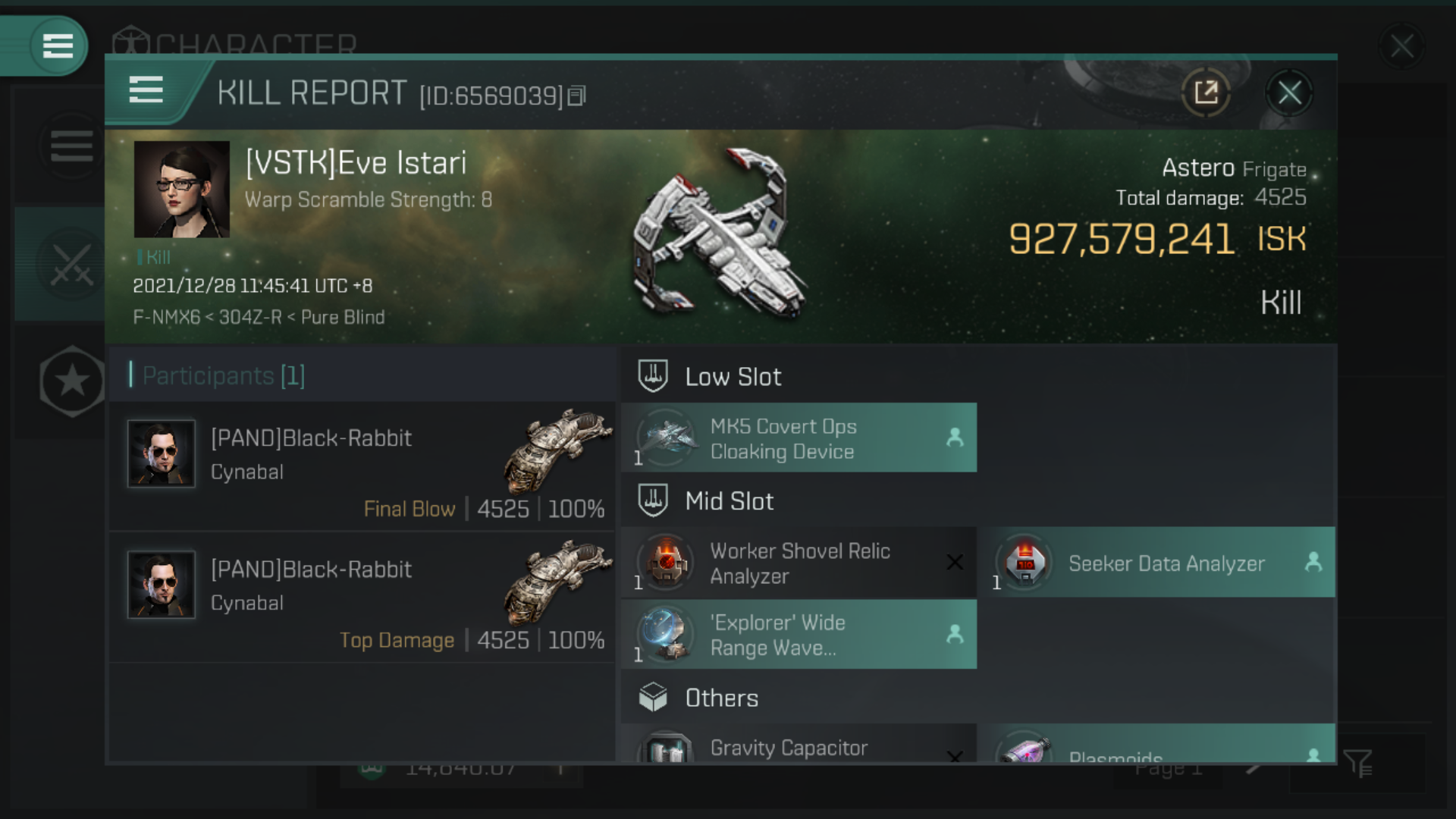Click the filter icon bottom-right

pyautogui.click(x=1358, y=764)
